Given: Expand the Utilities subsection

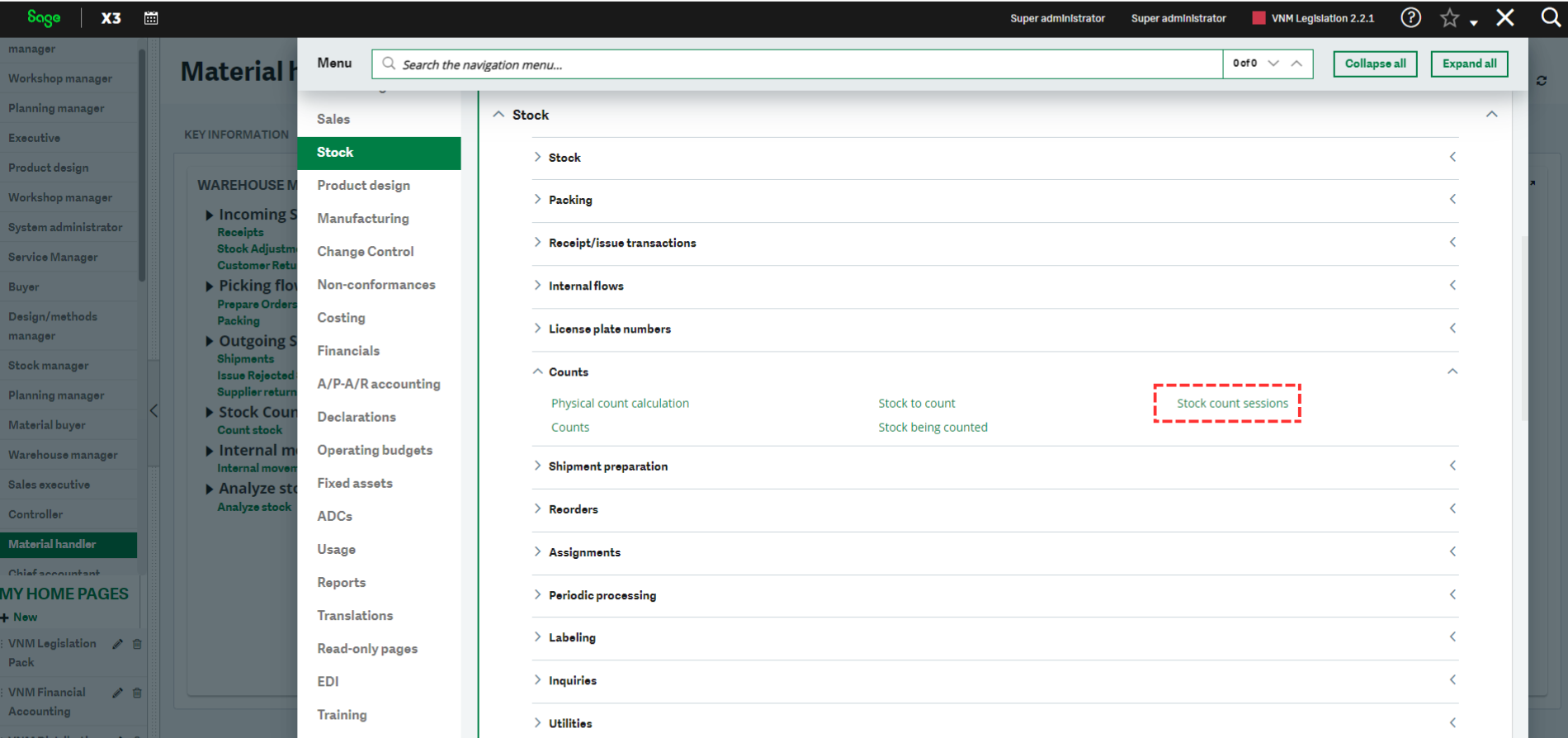Looking at the screenshot, I should click(x=537, y=722).
